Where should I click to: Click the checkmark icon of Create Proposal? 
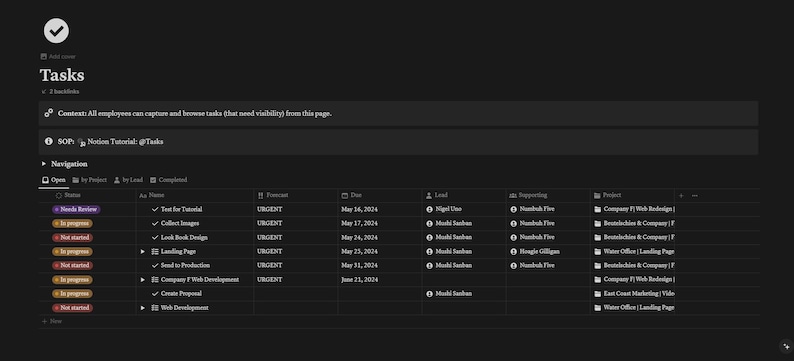point(155,294)
